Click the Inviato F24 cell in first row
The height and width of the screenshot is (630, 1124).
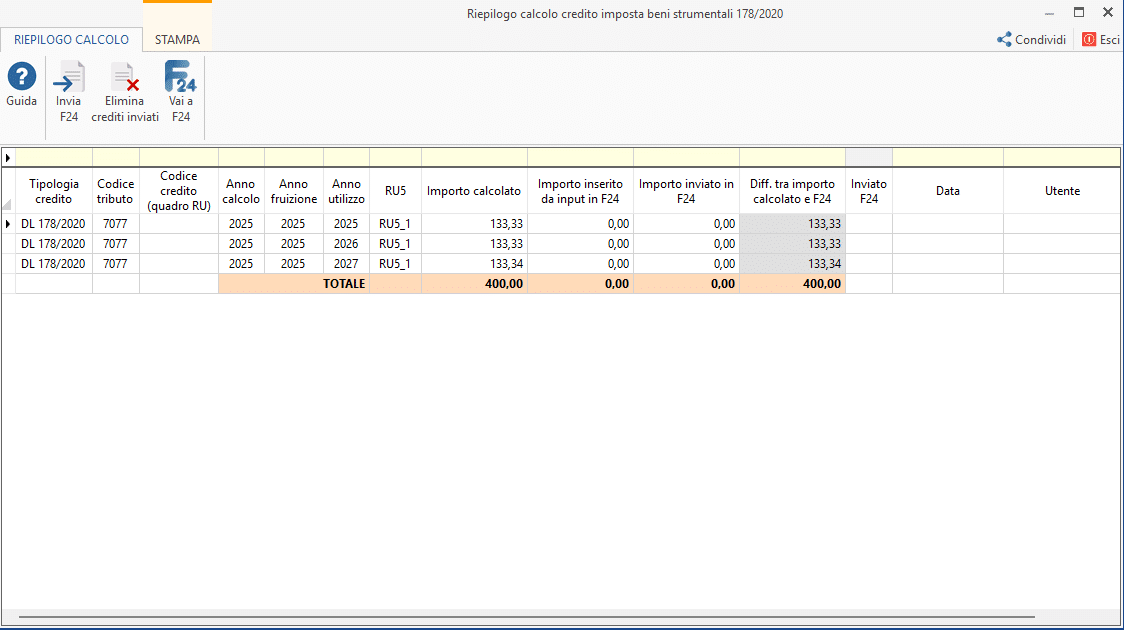868,224
